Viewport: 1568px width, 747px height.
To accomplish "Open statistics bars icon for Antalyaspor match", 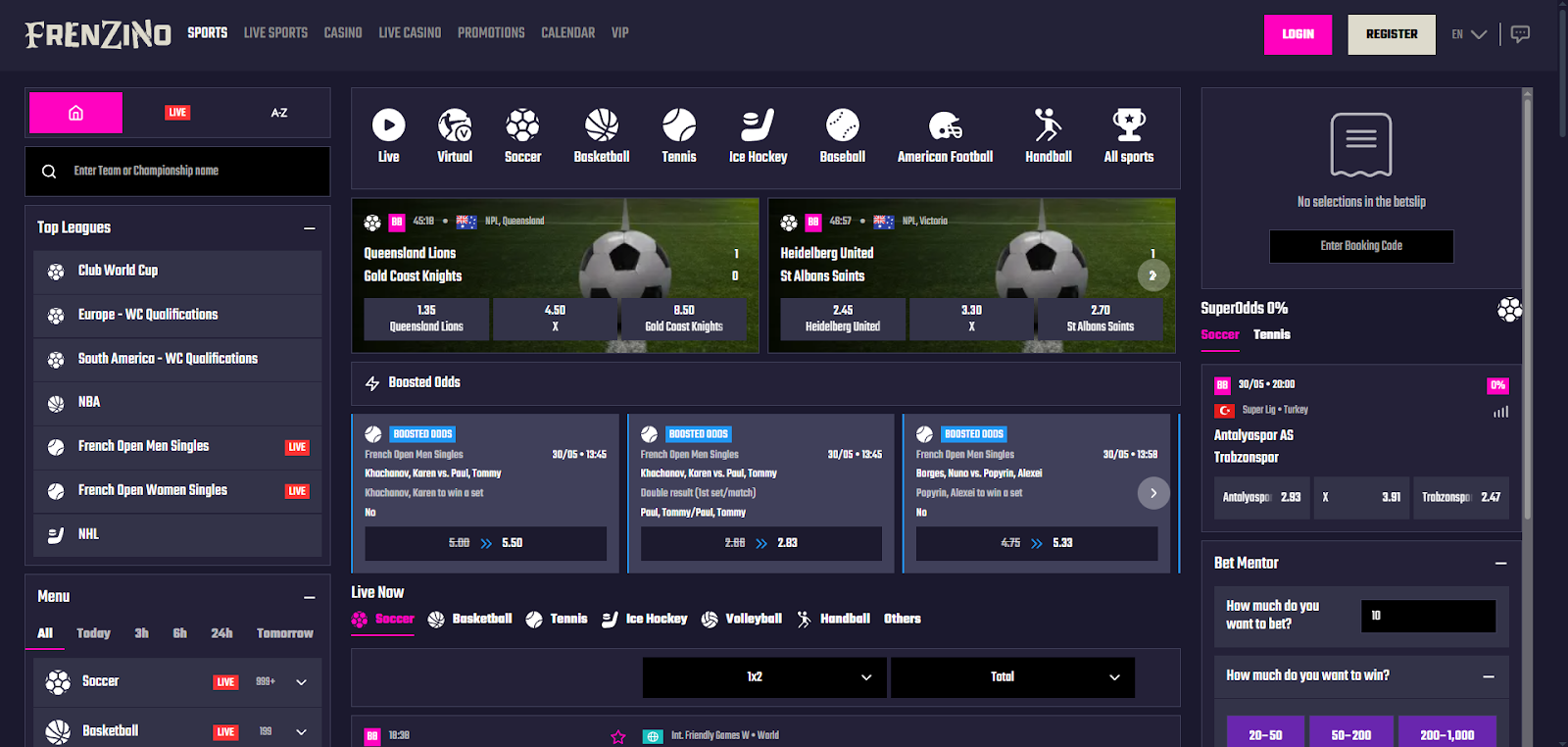I will tap(1500, 412).
